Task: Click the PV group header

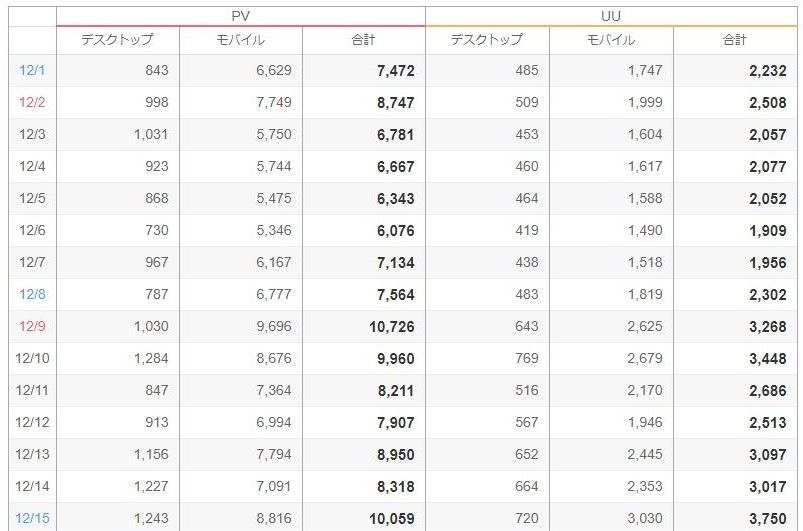Action: (x=240, y=16)
